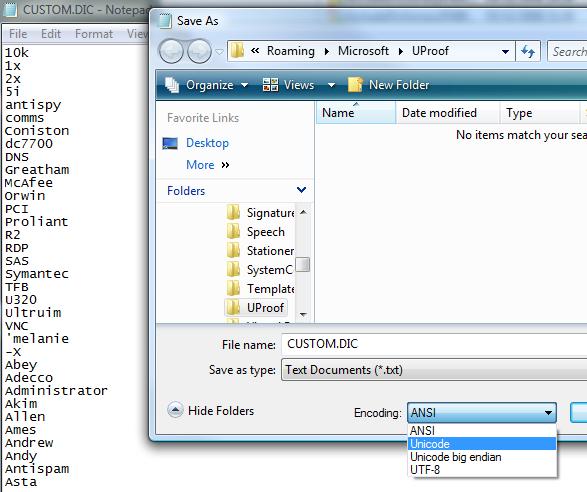Click the UProof breadcrumb segment
Screen dimensions: 587x492
pyautogui.click(x=430, y=51)
